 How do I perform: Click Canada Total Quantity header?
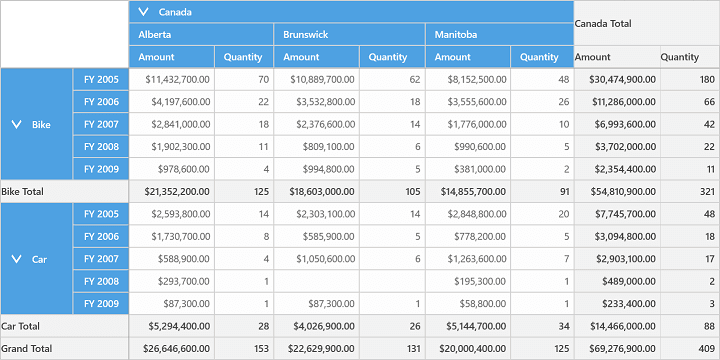click(x=690, y=57)
